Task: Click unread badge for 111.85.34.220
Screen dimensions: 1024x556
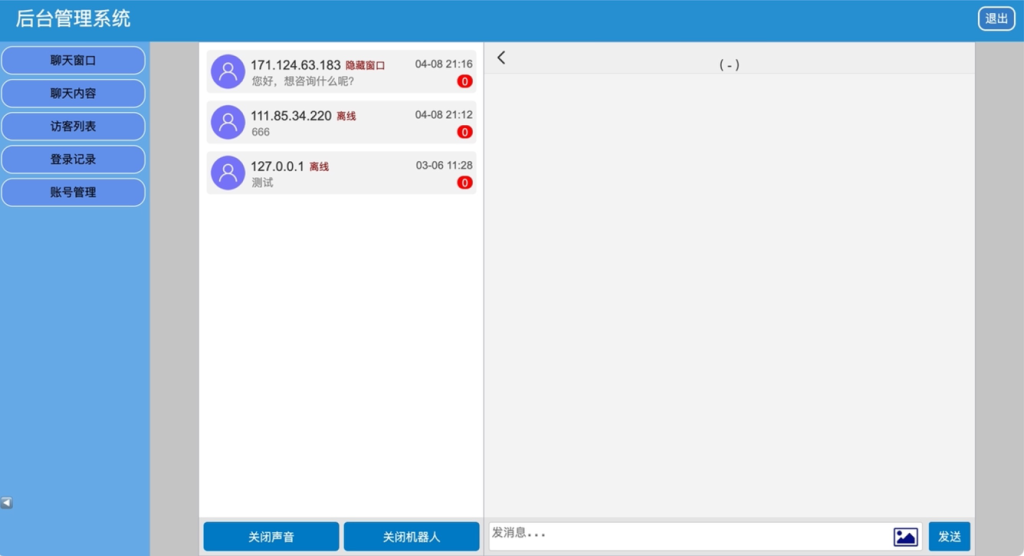Action: pos(464,132)
